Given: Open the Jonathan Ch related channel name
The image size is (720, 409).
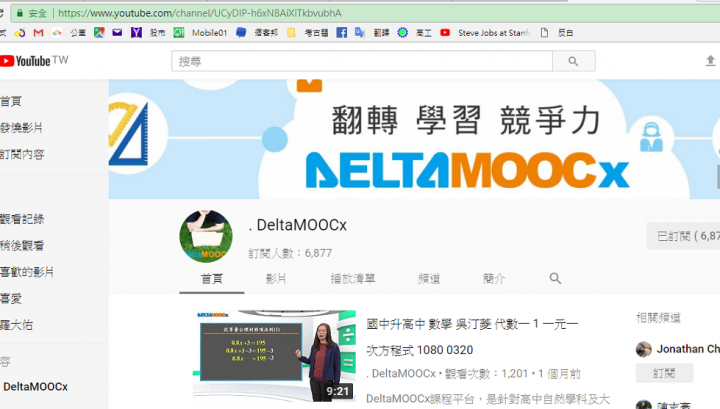Looking at the screenshot, I should point(688,349).
